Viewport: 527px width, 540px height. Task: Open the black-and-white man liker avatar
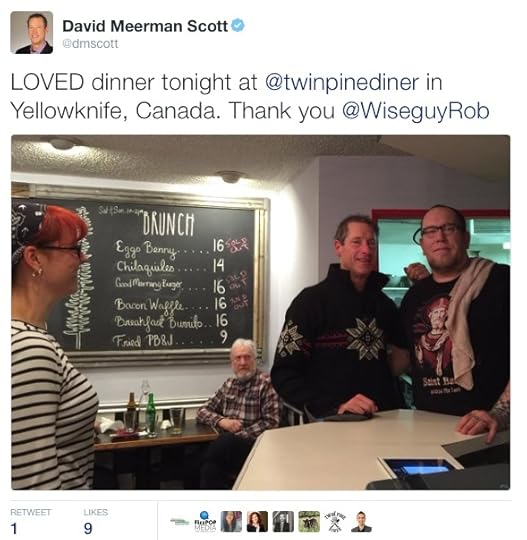pyautogui.click(x=283, y=521)
